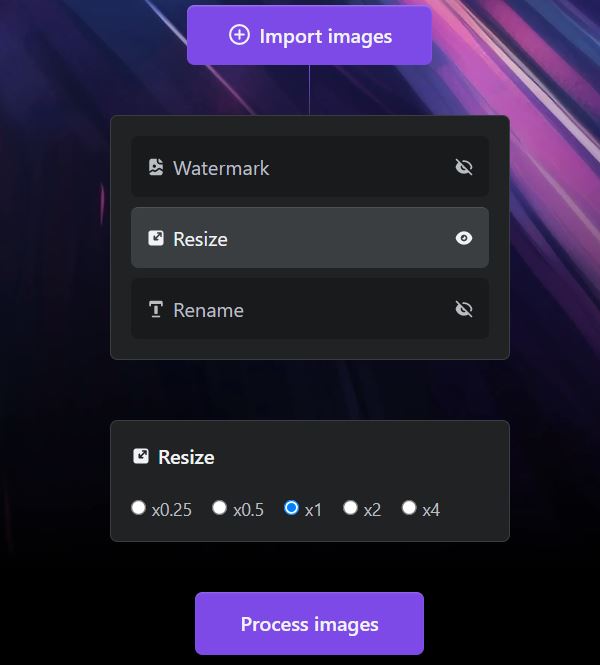Viewport: 600px width, 665px height.
Task: Click the Watermark image icon
Action: (x=155, y=167)
